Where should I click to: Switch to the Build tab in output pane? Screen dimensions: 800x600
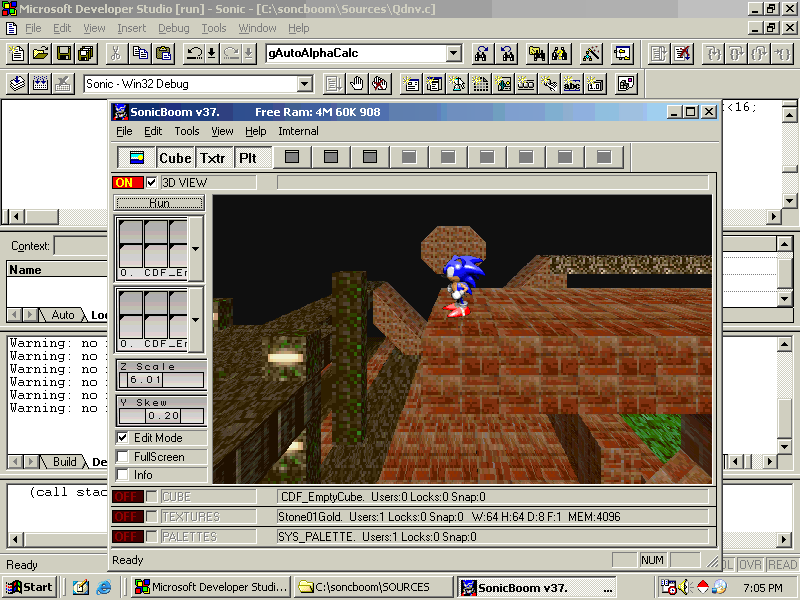pyautogui.click(x=64, y=462)
